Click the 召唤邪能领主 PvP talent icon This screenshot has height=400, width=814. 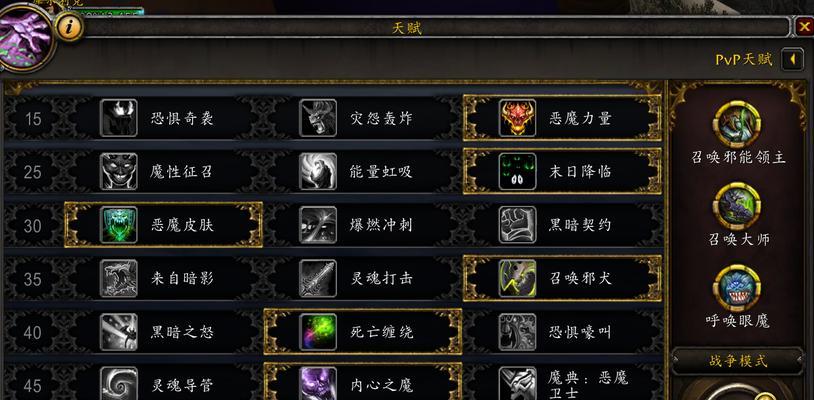click(x=737, y=125)
